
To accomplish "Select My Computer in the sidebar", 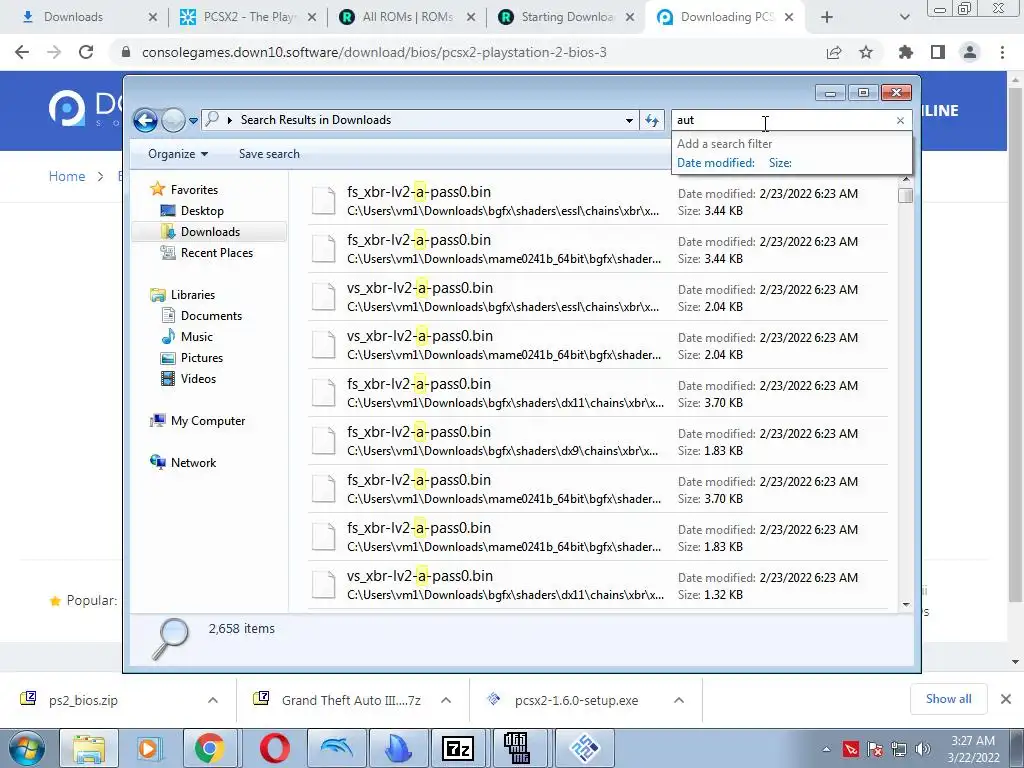I will point(208,421).
